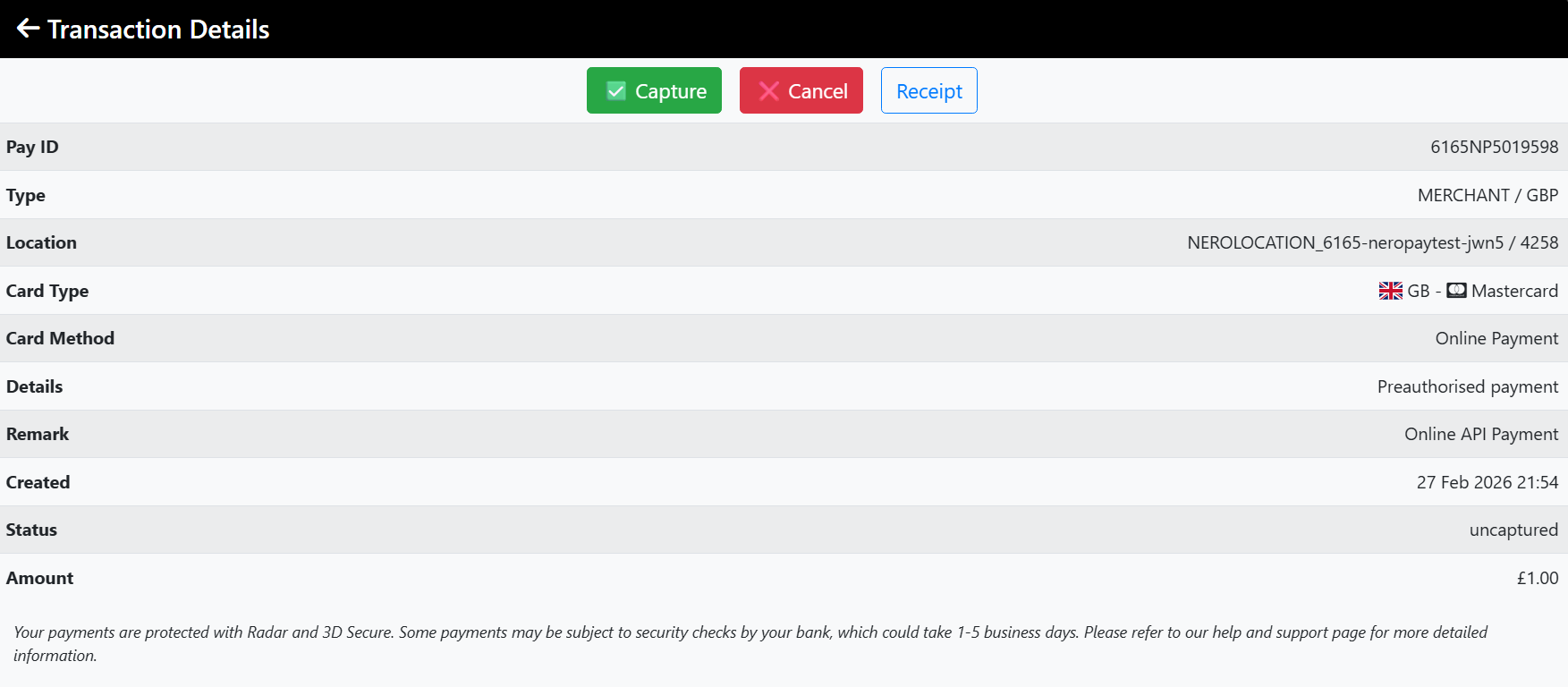Click the Online API Payment remark
Image resolution: width=1568 pixels, height=687 pixels.
(x=1480, y=434)
